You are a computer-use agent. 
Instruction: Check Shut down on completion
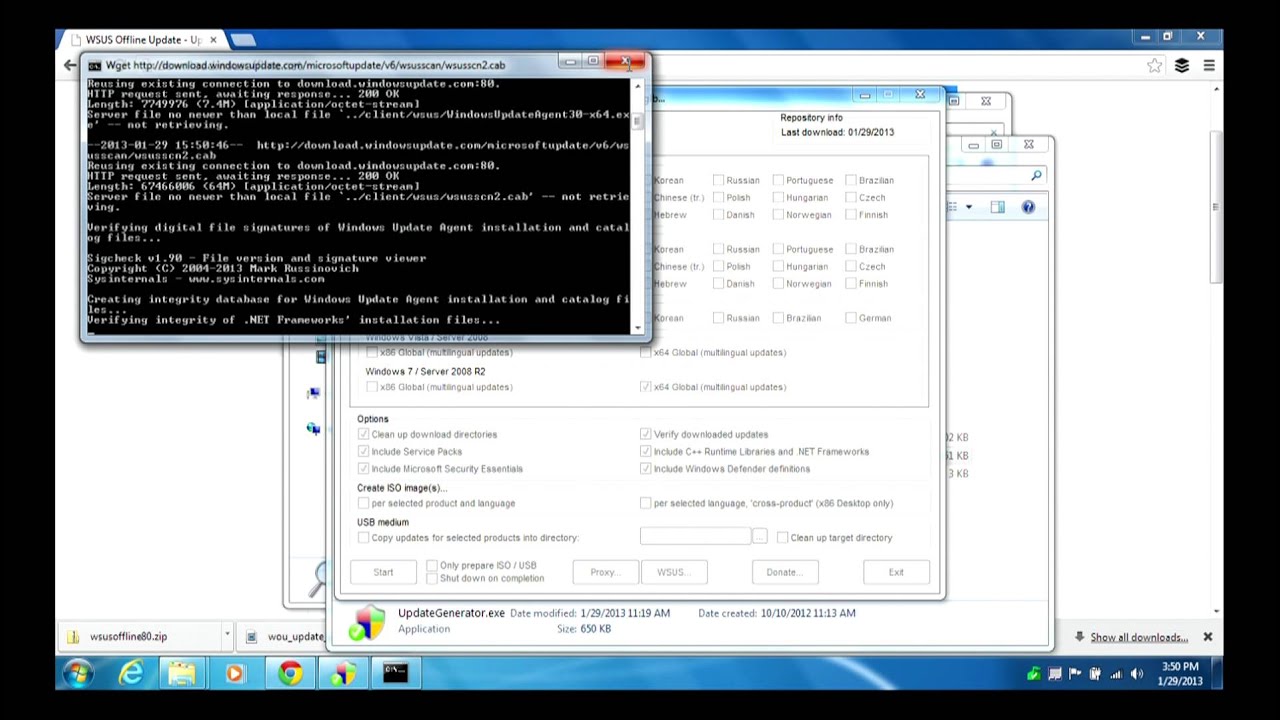click(x=432, y=578)
